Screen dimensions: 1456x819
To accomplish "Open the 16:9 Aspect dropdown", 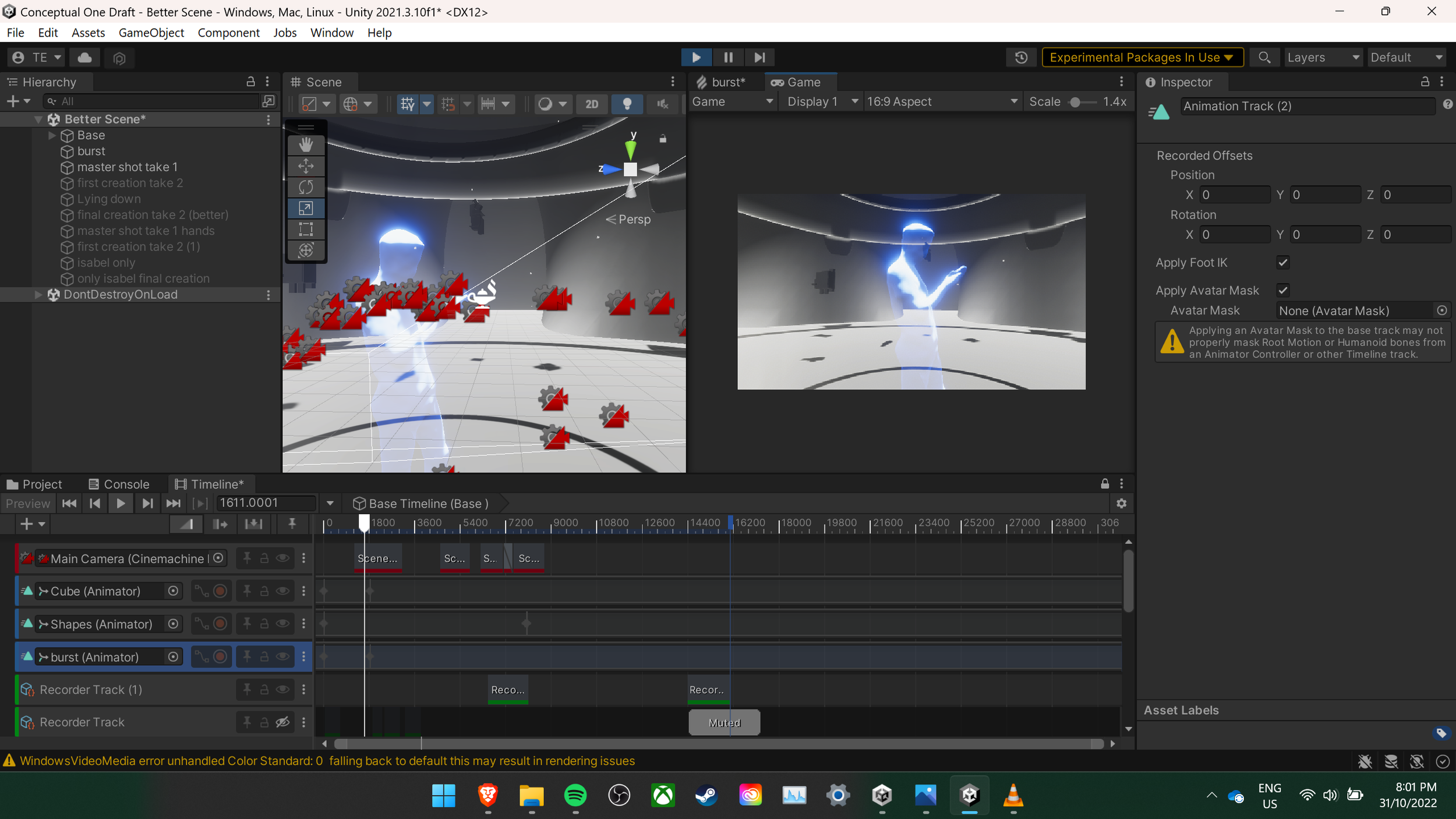I will 941,101.
